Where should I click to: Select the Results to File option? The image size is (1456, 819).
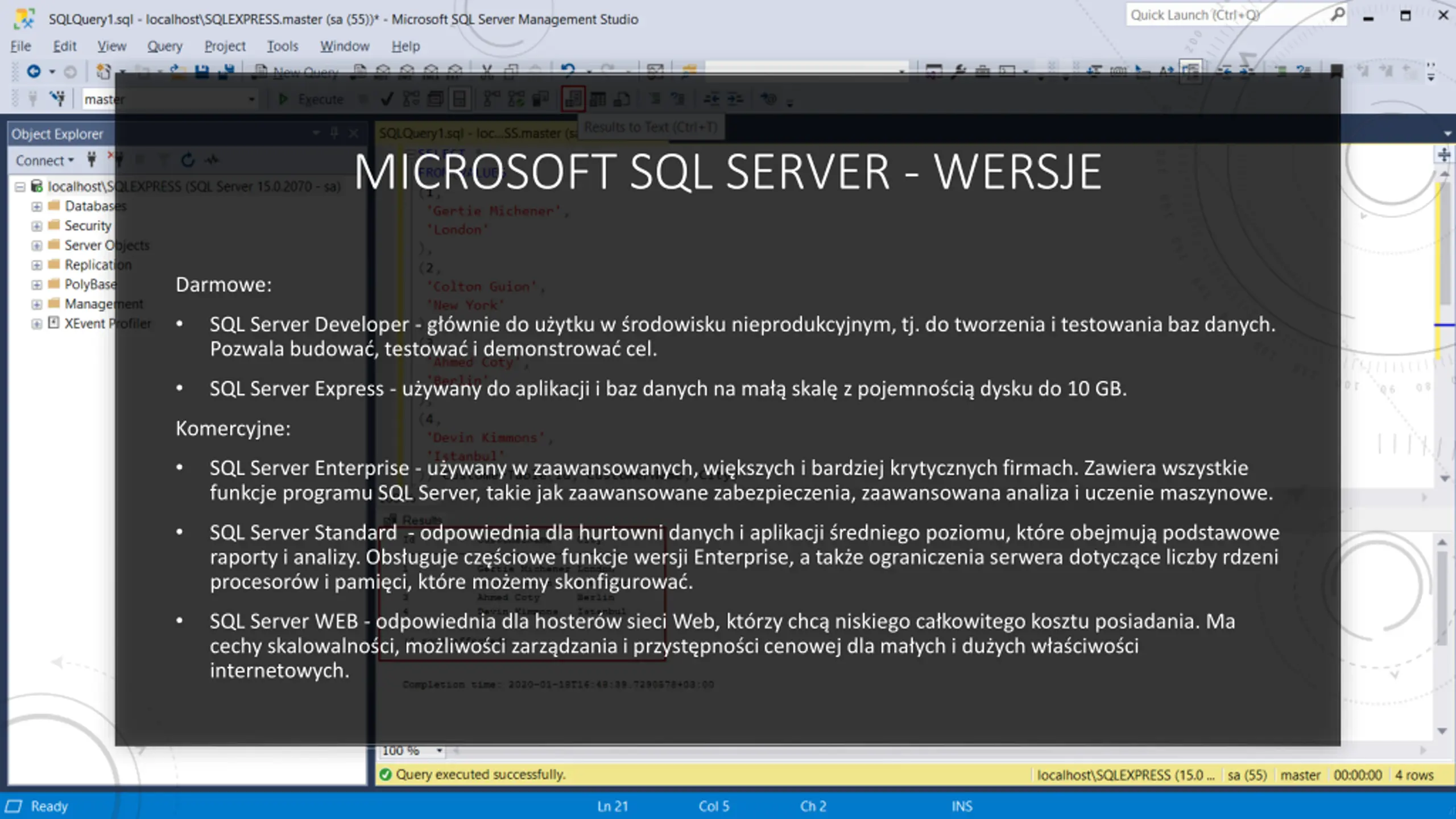click(622, 100)
